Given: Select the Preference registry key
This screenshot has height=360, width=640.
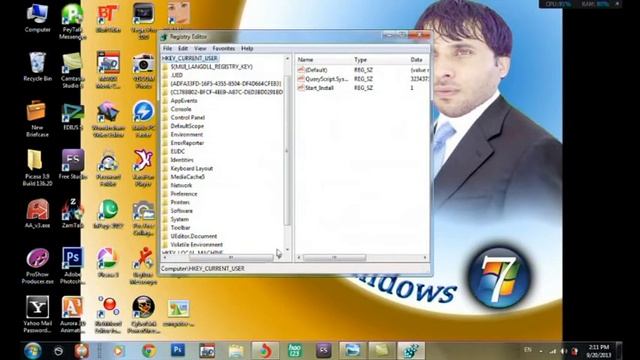Looking at the screenshot, I should pos(184,194).
